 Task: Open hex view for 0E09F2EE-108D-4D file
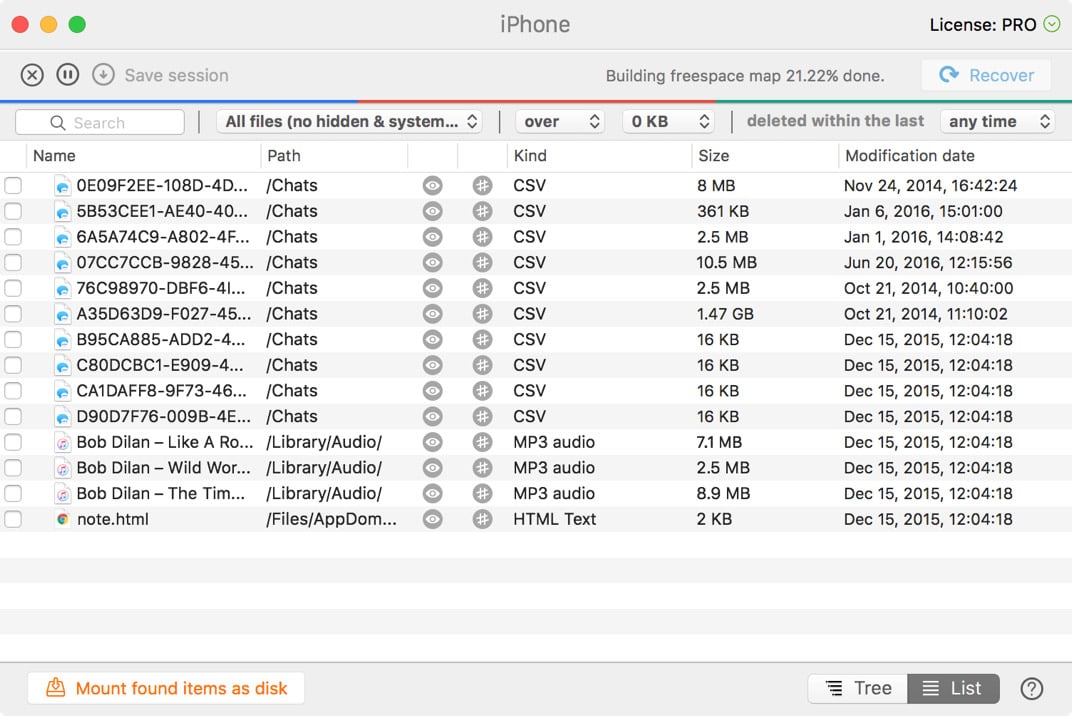tap(483, 185)
